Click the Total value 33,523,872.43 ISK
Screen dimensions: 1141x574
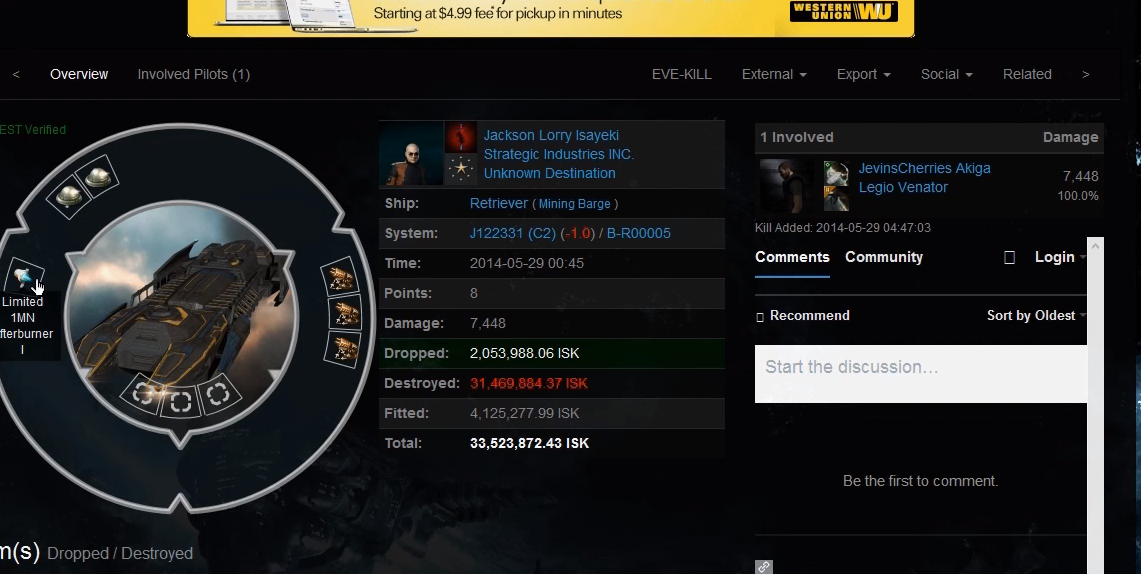pyautogui.click(x=529, y=443)
